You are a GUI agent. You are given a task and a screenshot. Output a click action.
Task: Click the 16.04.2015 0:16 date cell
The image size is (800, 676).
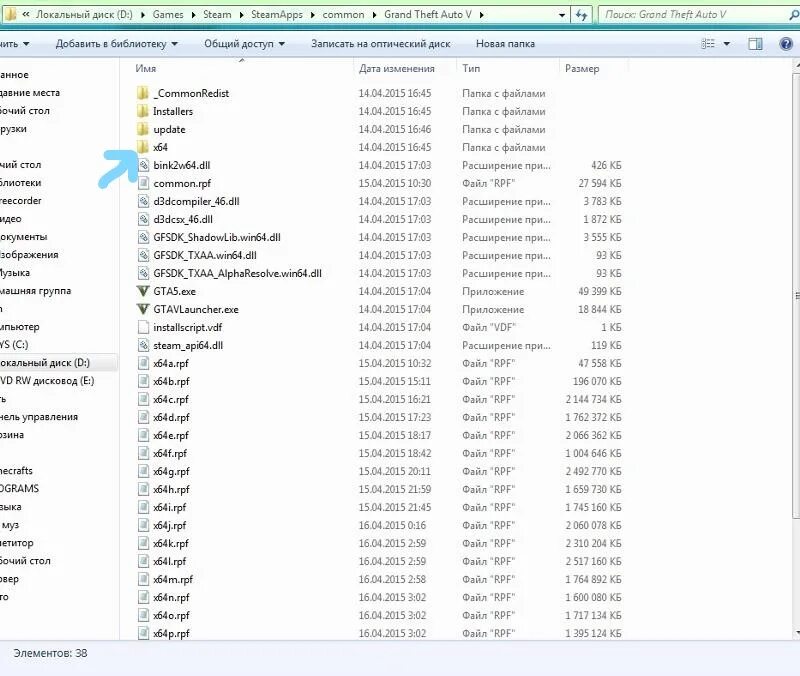(x=392, y=525)
